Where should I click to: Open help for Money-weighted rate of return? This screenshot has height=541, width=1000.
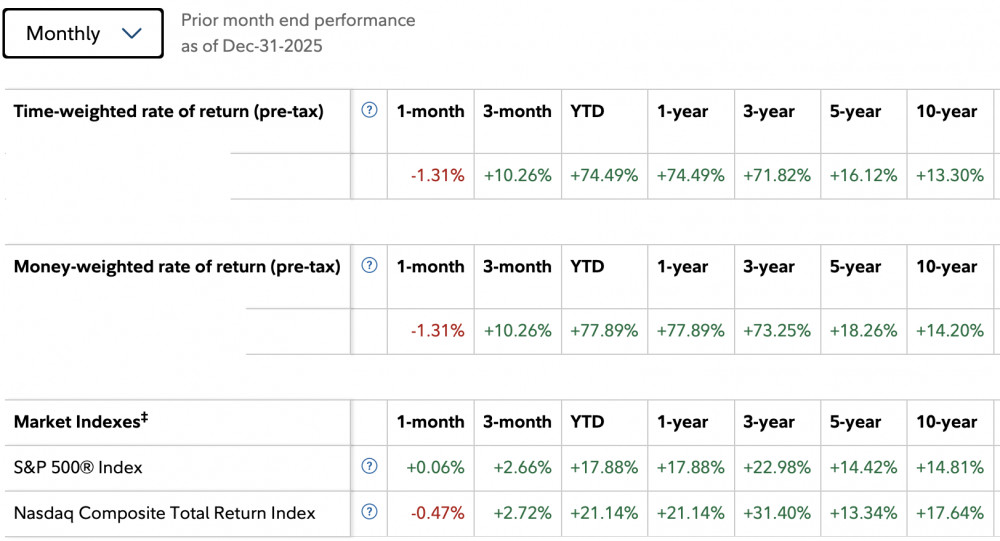(369, 266)
